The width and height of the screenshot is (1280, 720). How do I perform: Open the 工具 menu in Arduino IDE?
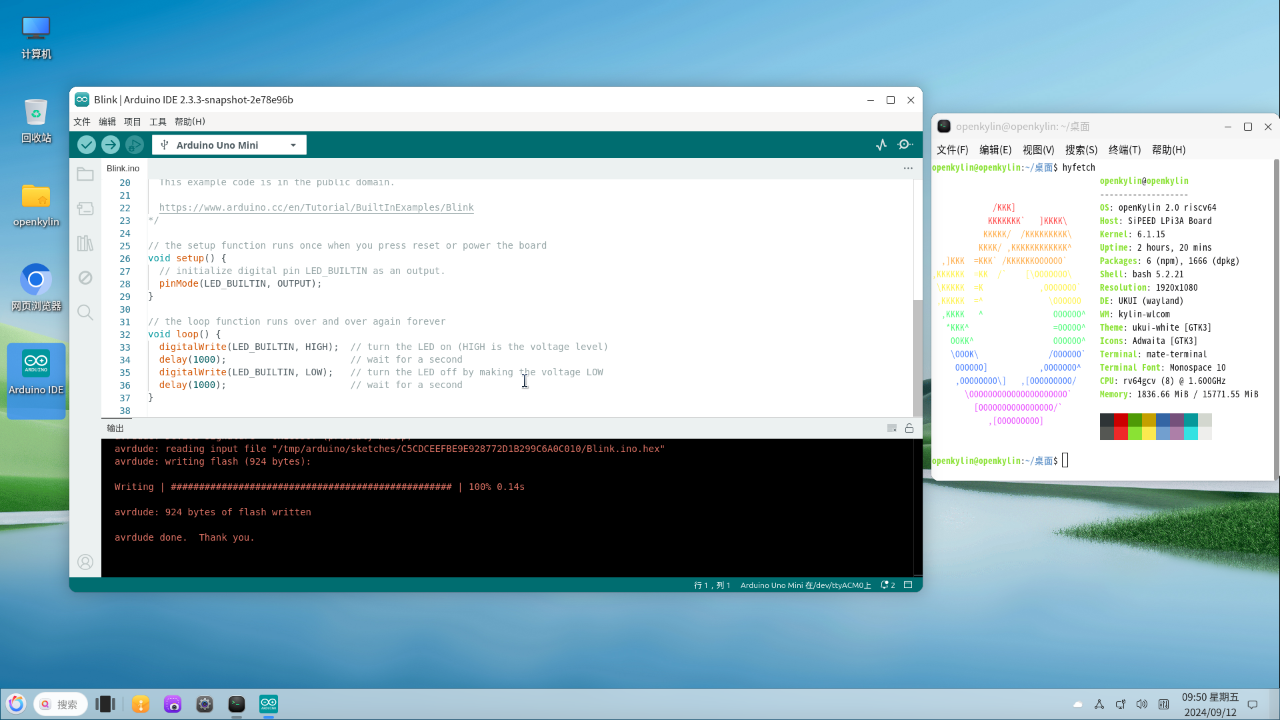158,122
